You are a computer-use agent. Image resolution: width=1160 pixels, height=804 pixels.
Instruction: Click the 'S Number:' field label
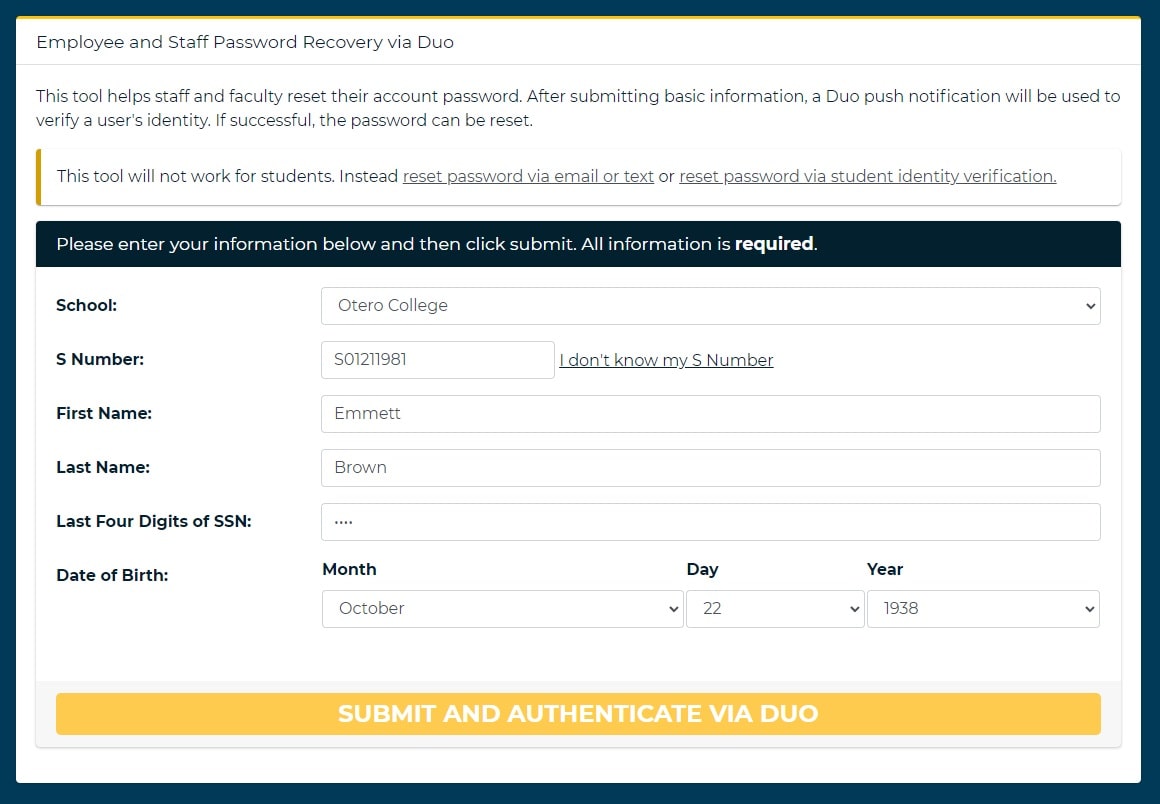(100, 359)
